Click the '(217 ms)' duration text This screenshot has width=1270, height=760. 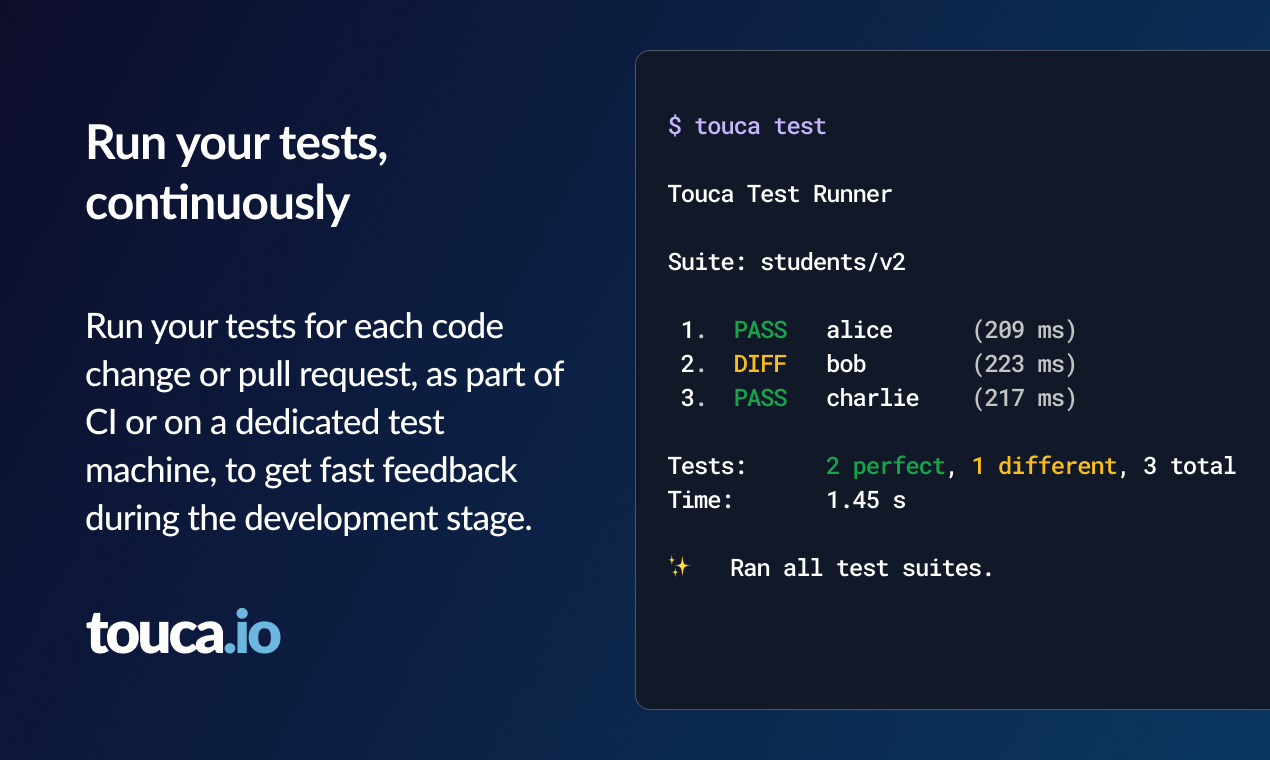[1024, 398]
